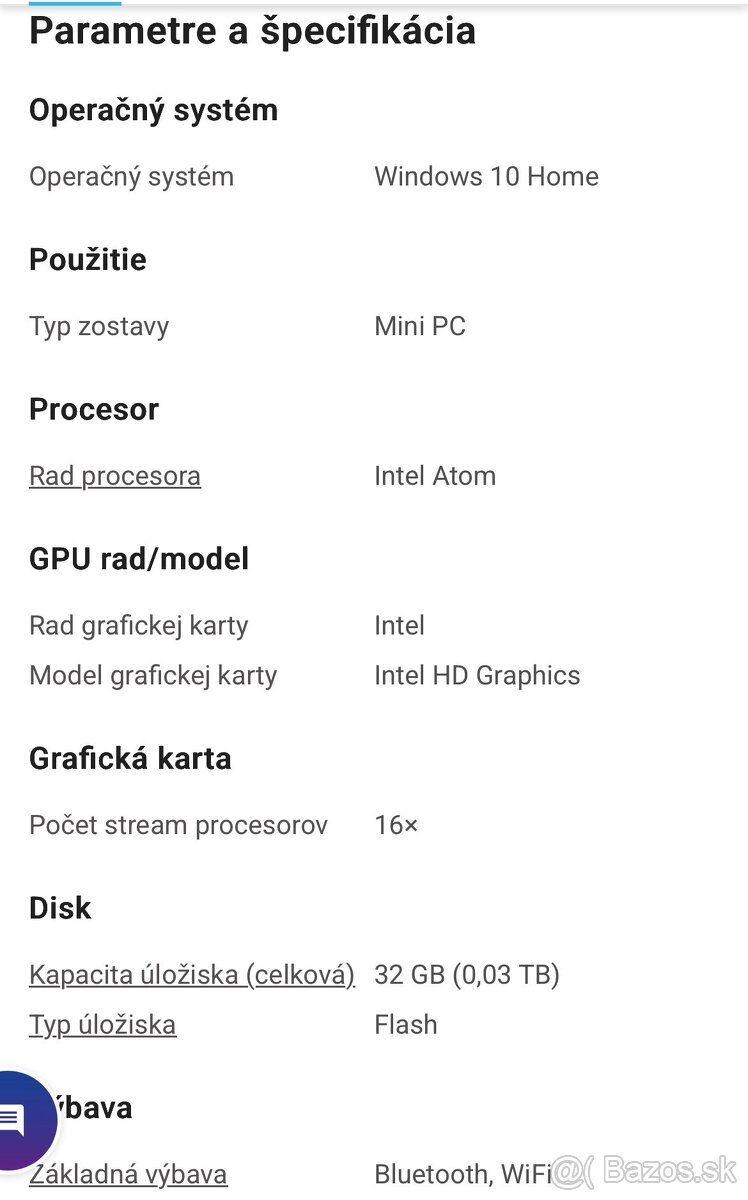Click the "Parametre a špecifikácia" heading
The width and height of the screenshot is (748, 1200).
click(252, 31)
